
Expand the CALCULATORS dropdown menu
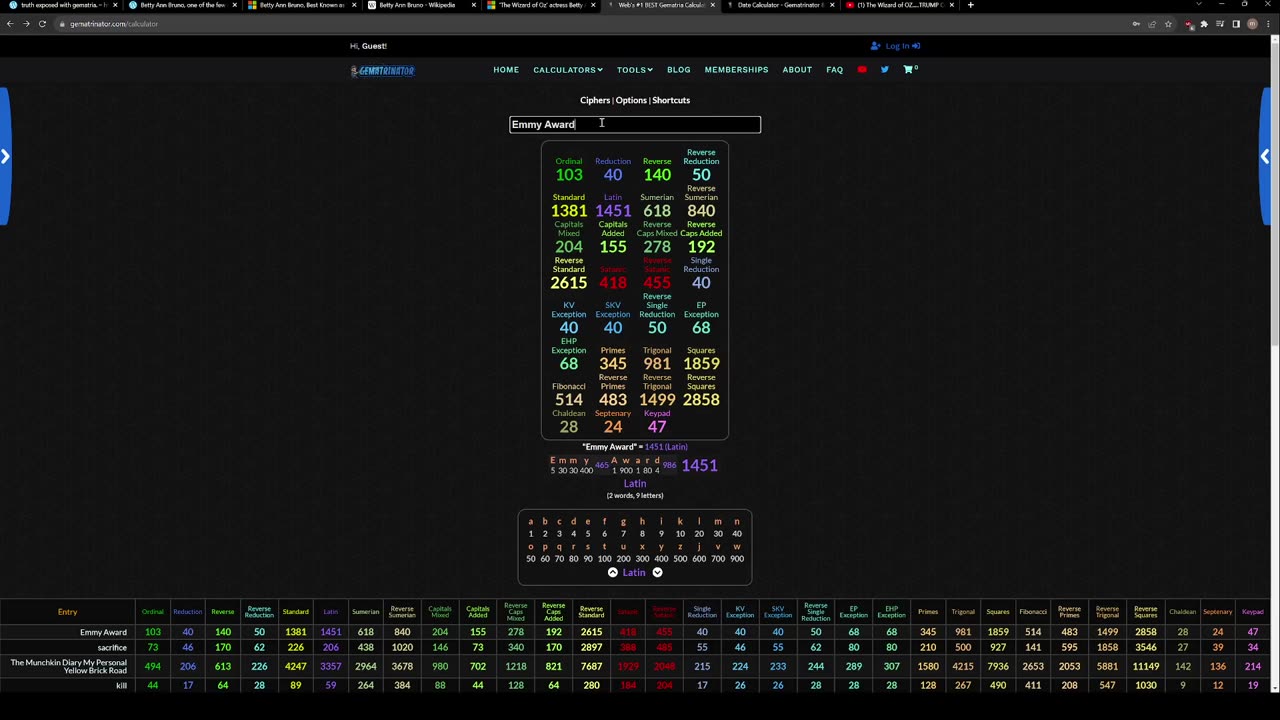[568, 70]
